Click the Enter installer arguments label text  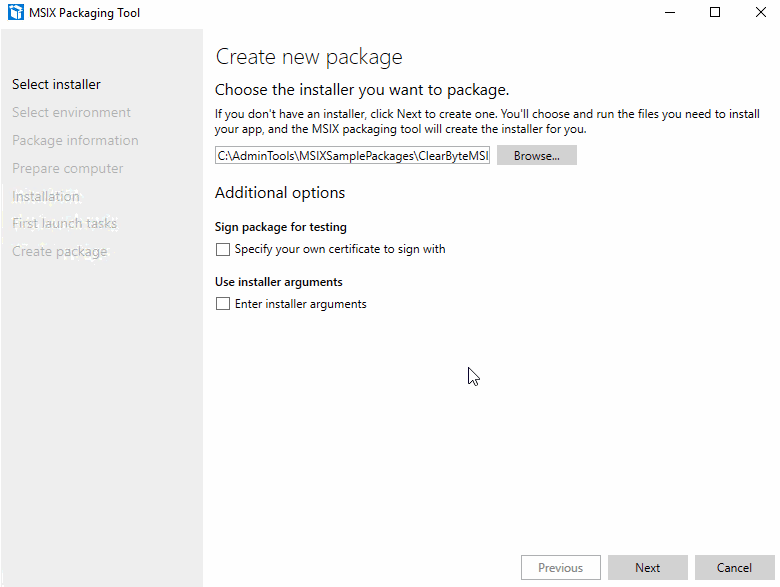click(300, 304)
